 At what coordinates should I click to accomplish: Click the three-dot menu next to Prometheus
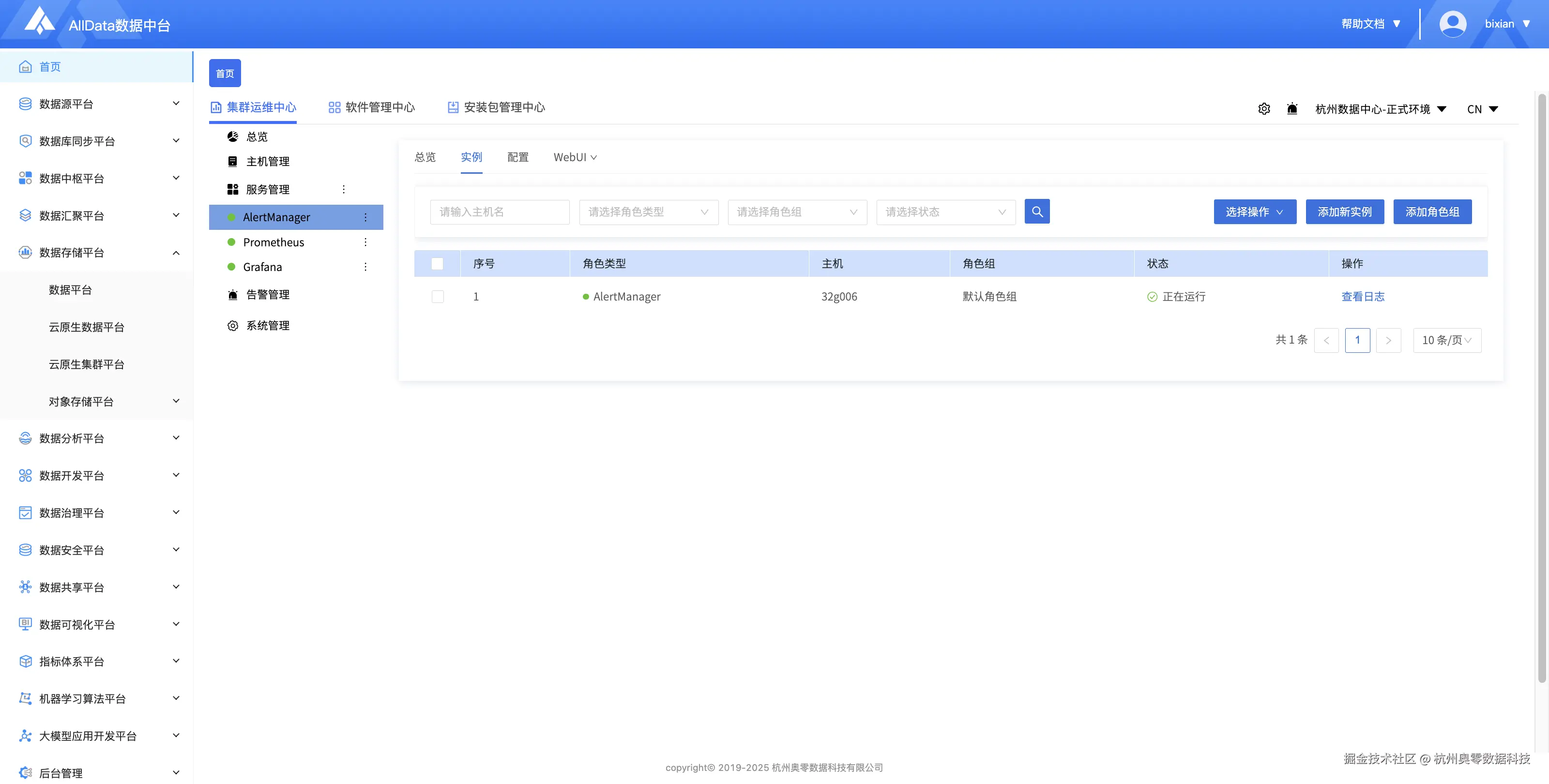tap(365, 241)
